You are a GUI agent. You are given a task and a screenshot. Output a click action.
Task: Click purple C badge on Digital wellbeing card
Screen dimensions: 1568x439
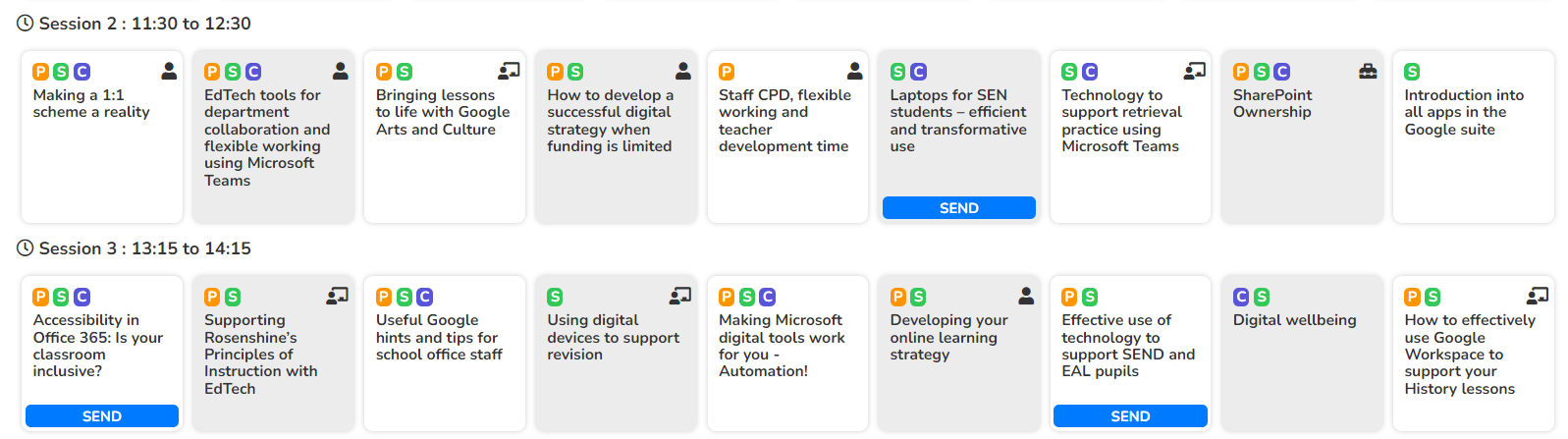1241,297
